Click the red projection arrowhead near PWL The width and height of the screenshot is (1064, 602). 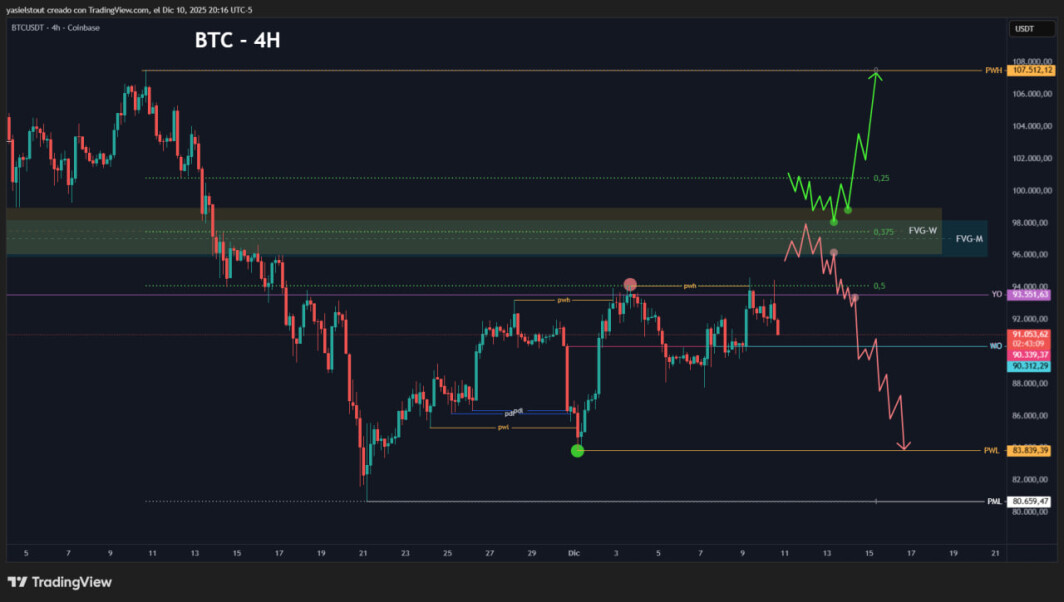click(904, 445)
